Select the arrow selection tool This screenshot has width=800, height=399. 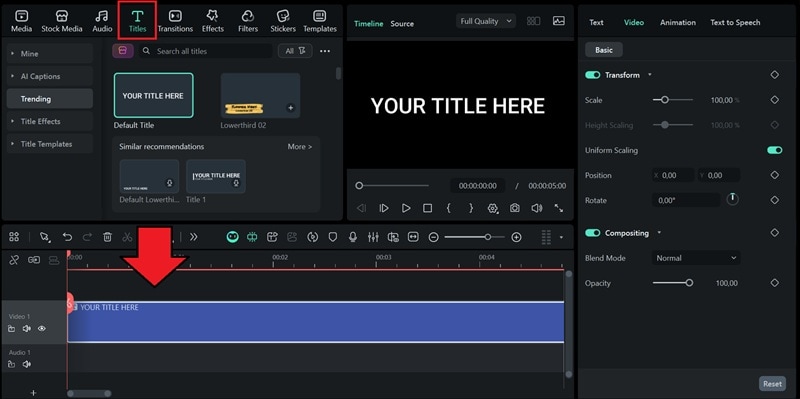pos(45,237)
